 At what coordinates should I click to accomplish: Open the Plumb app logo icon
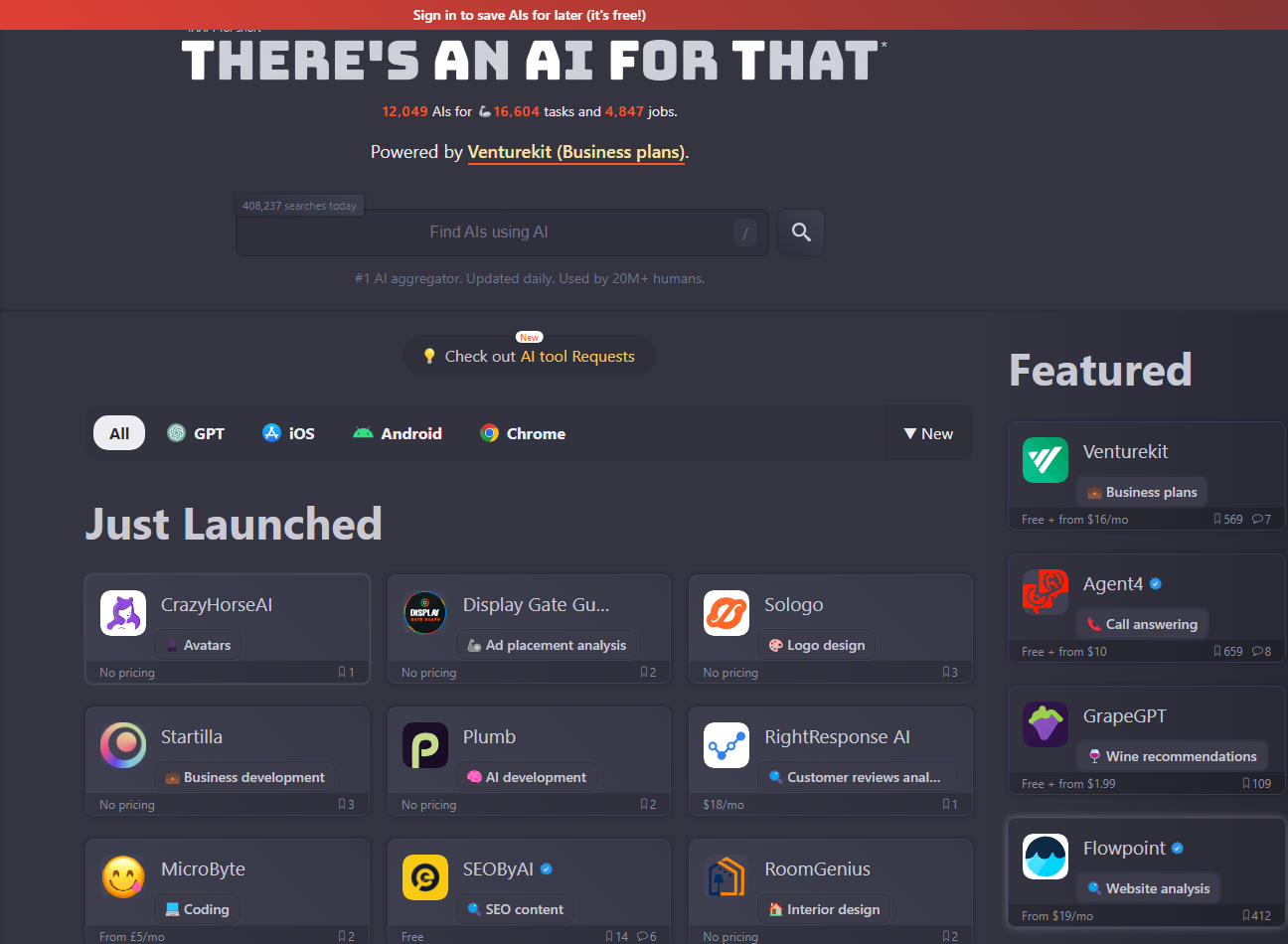tap(425, 744)
